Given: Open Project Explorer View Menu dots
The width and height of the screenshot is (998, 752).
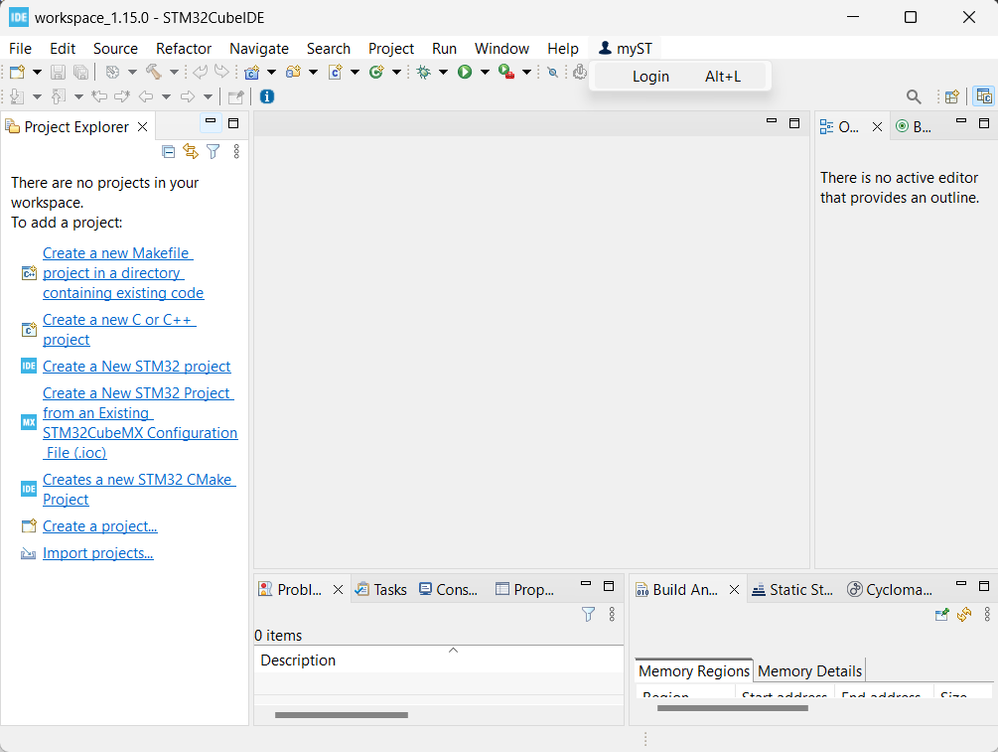Looking at the screenshot, I should click(x=236, y=151).
